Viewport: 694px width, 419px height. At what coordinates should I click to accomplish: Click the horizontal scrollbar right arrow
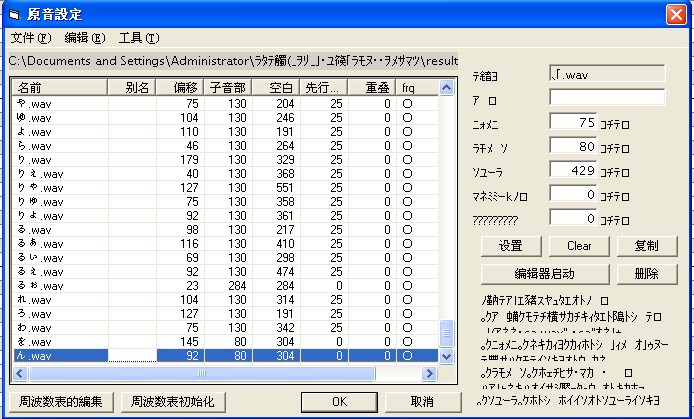(428, 374)
